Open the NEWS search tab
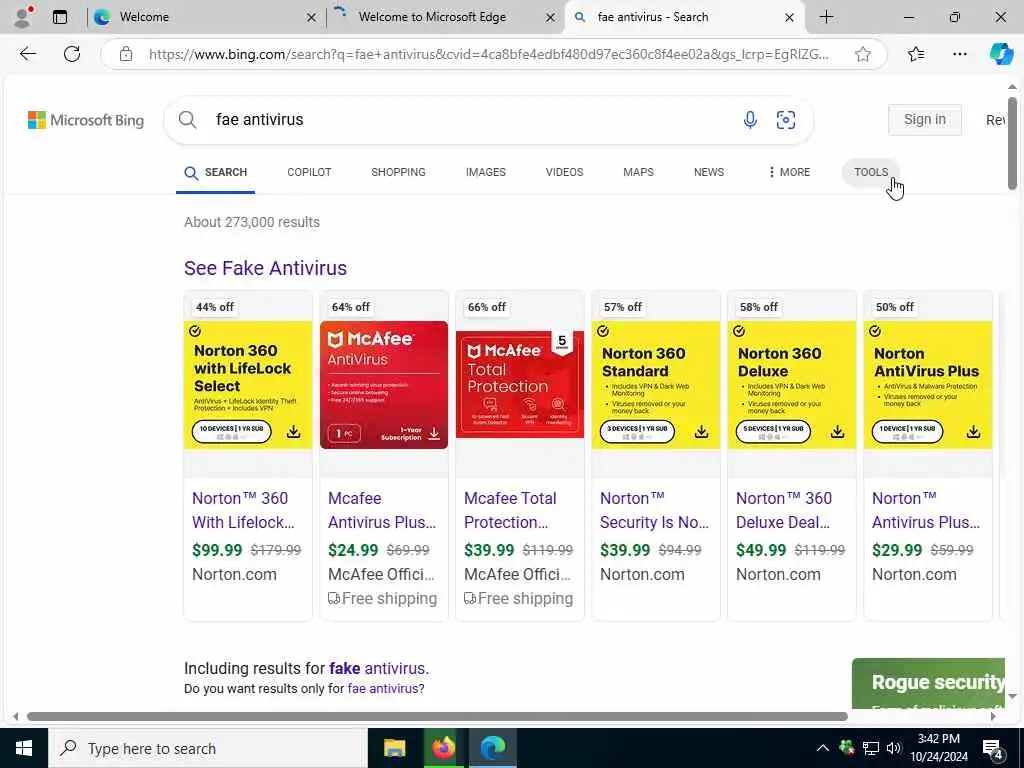 [x=709, y=172]
